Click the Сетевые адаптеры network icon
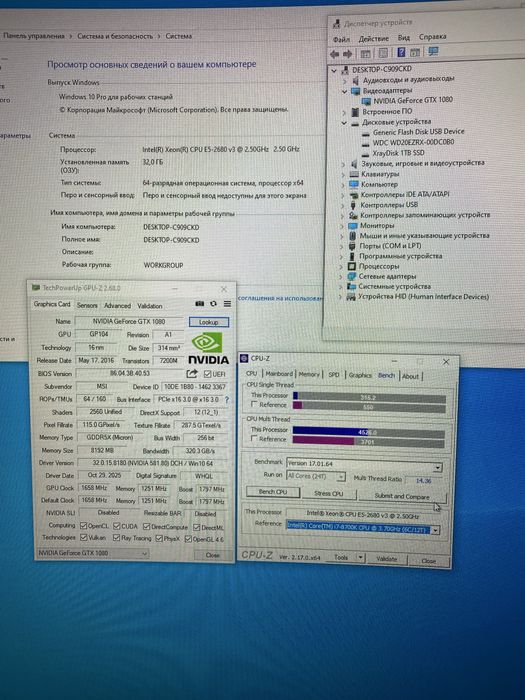 click(352, 277)
